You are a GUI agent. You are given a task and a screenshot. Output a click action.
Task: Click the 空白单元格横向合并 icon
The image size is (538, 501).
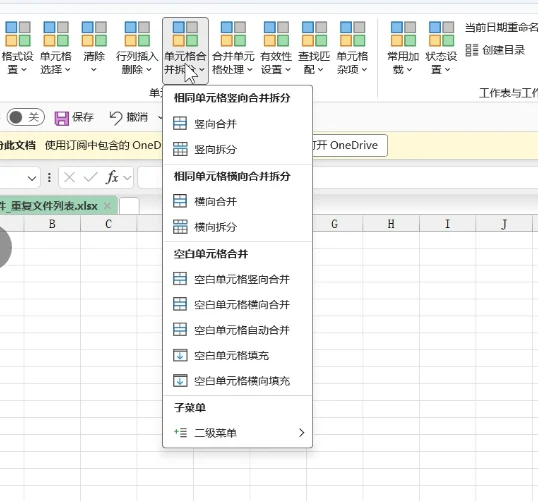[180, 304]
